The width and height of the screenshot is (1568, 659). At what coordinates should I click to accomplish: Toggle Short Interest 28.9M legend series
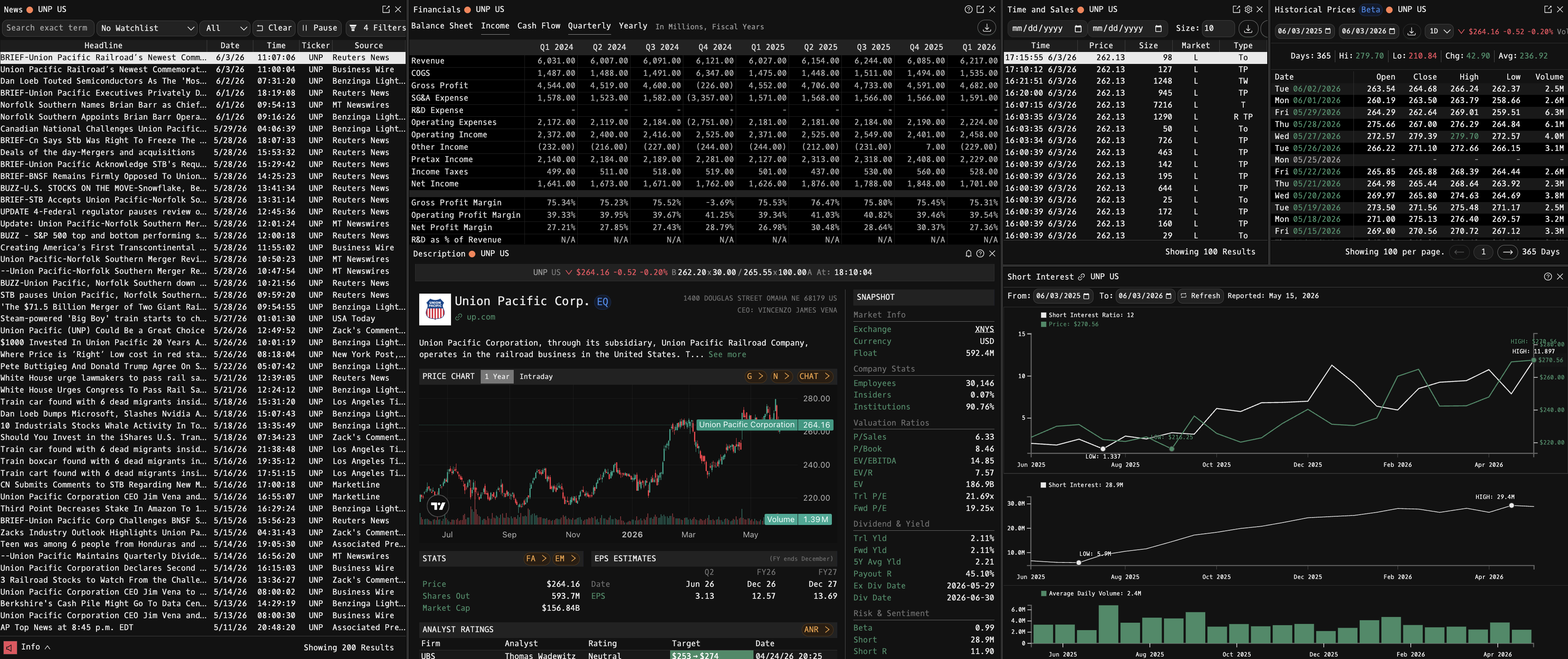(1082, 485)
